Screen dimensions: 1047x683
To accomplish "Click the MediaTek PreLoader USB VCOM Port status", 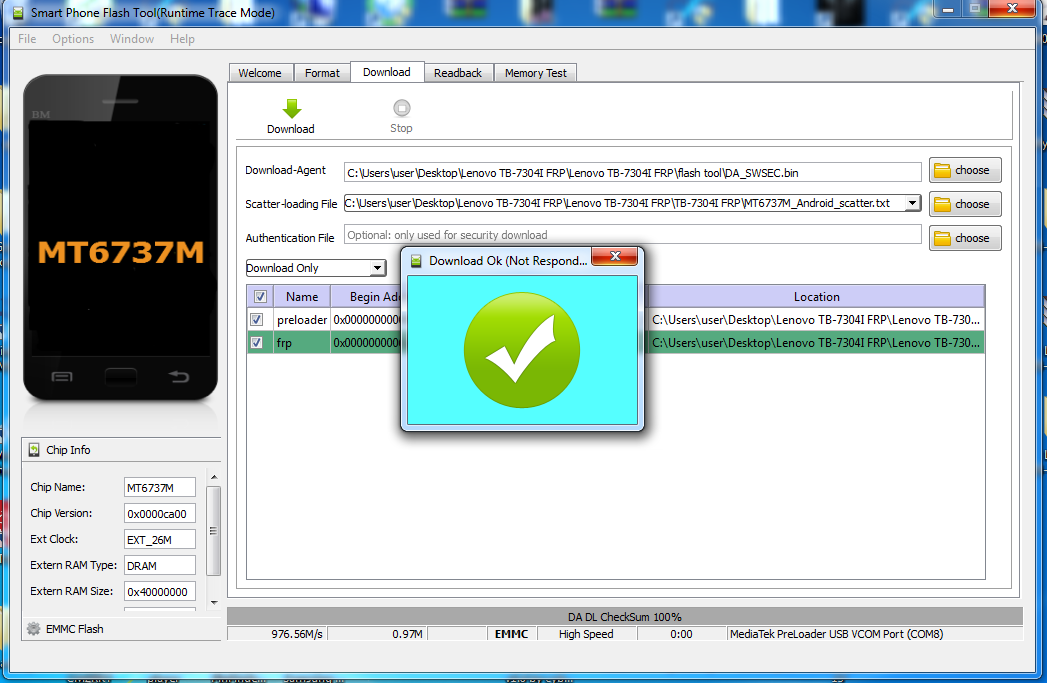I will (x=875, y=634).
